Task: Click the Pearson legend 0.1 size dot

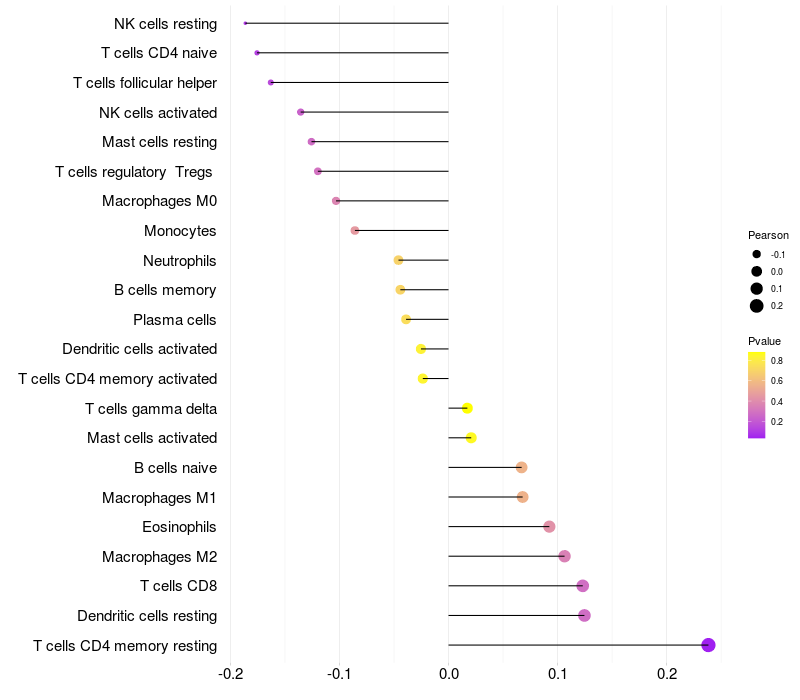Action: (757, 288)
